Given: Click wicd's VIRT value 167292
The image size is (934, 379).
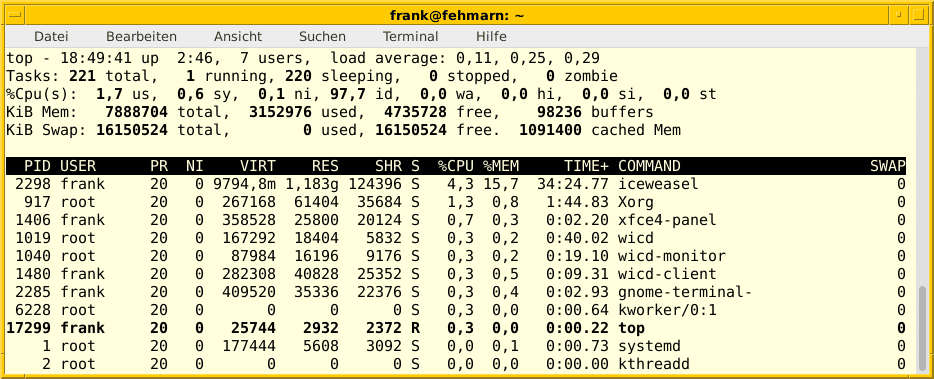Looking at the screenshot, I should [x=249, y=238].
